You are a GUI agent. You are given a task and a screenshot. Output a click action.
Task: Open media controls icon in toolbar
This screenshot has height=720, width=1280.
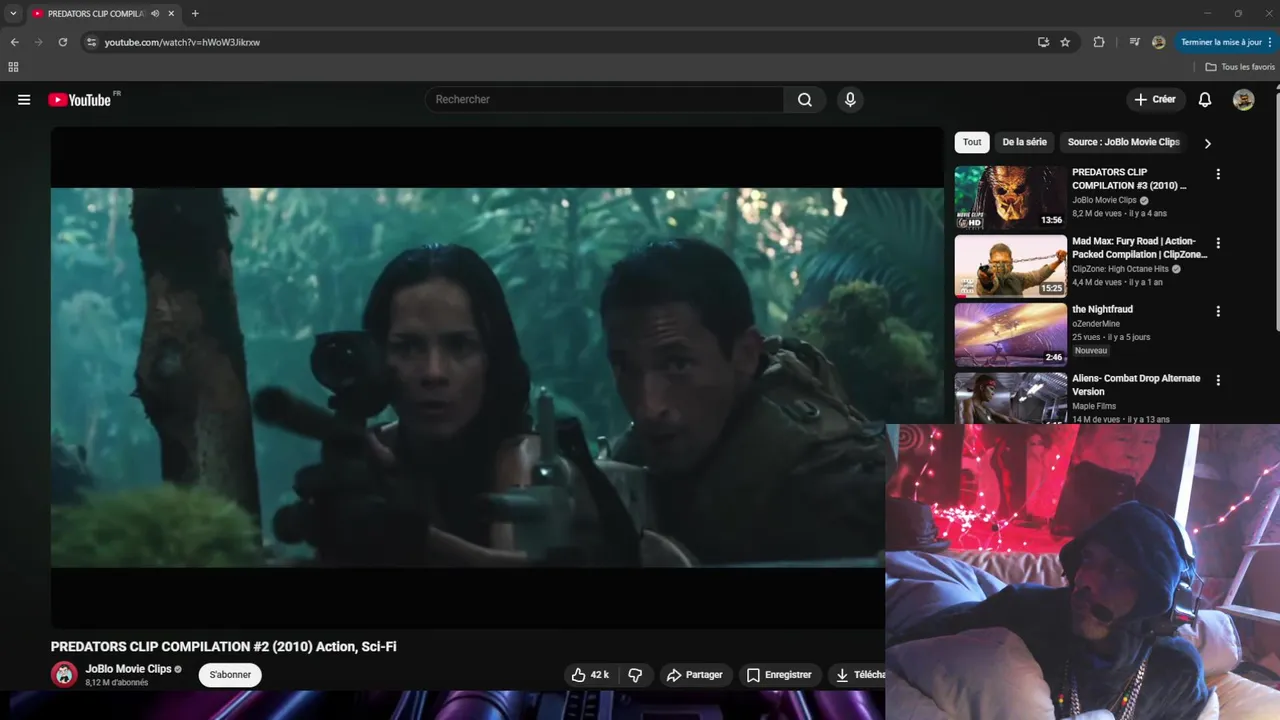click(1134, 42)
